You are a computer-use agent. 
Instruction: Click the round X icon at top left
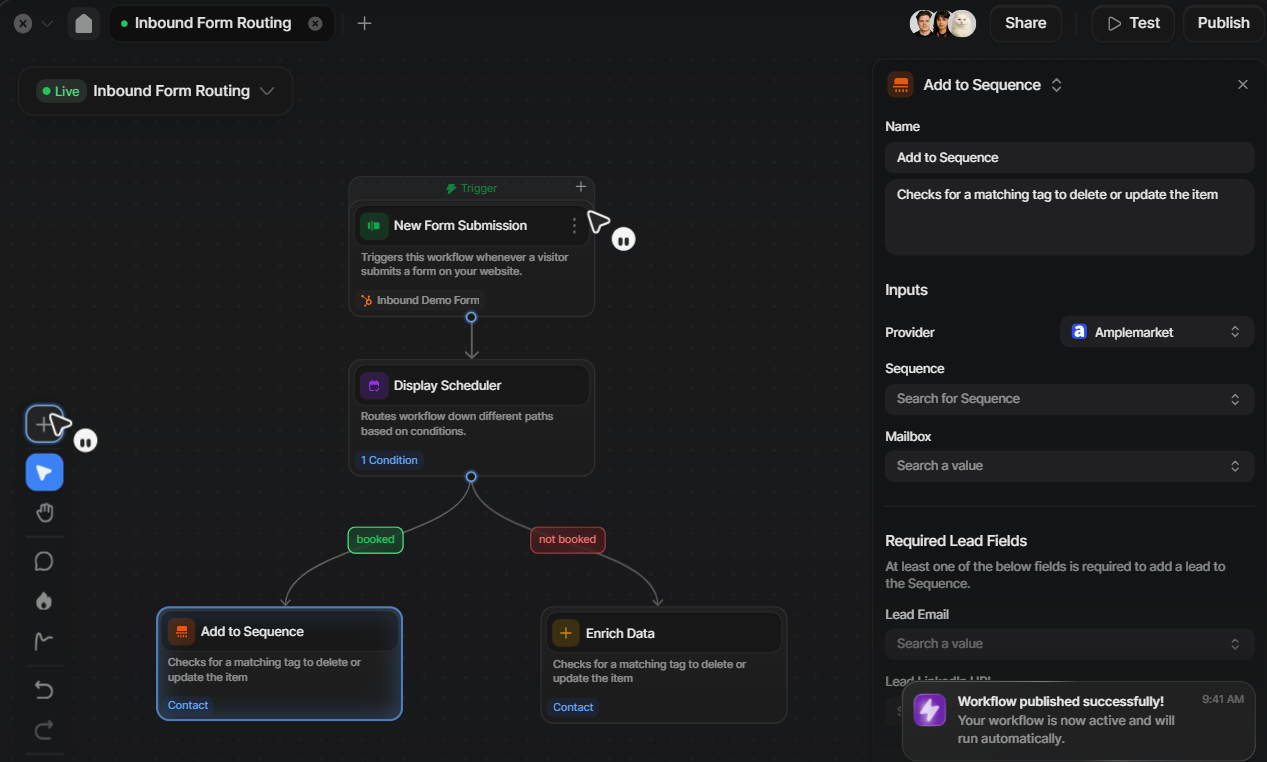coord(23,23)
